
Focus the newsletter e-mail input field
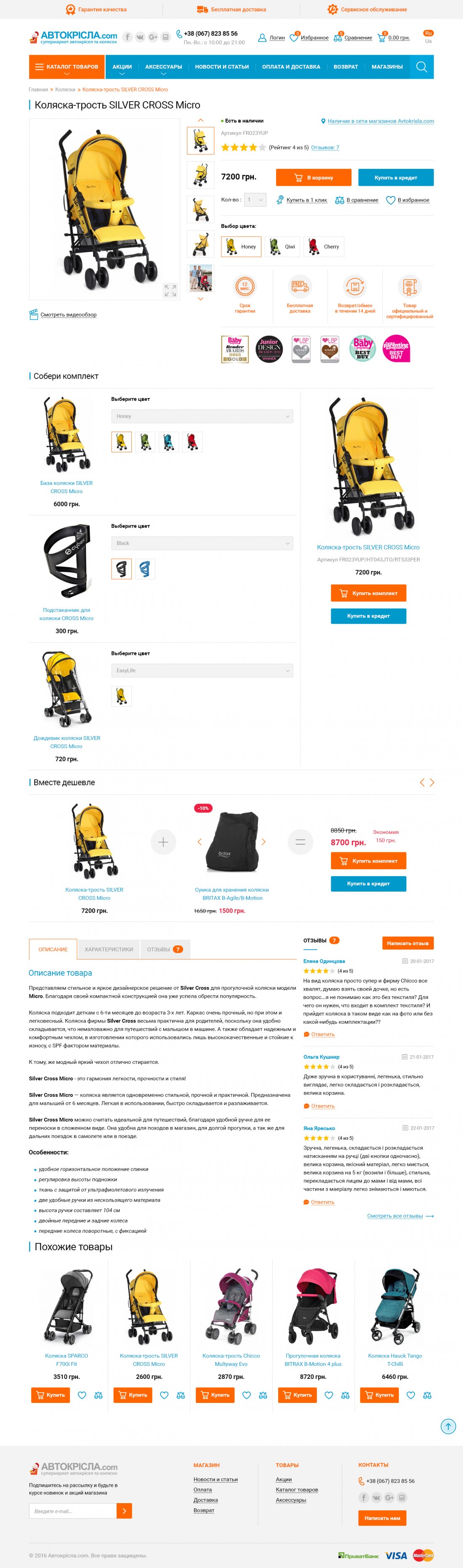point(72,1511)
